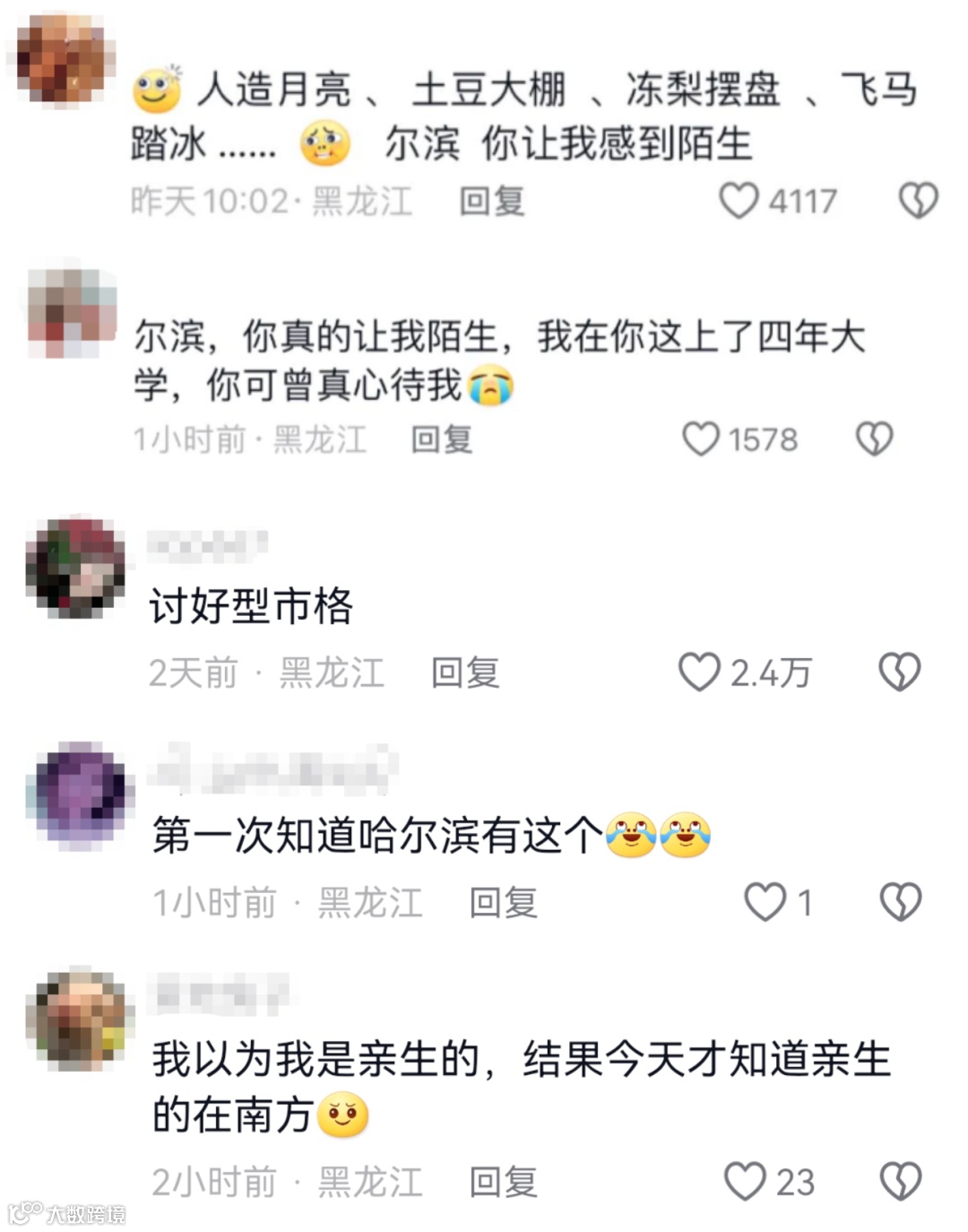Like the comment with 4117 likes
This screenshot has width=968, height=1232.
(x=739, y=200)
